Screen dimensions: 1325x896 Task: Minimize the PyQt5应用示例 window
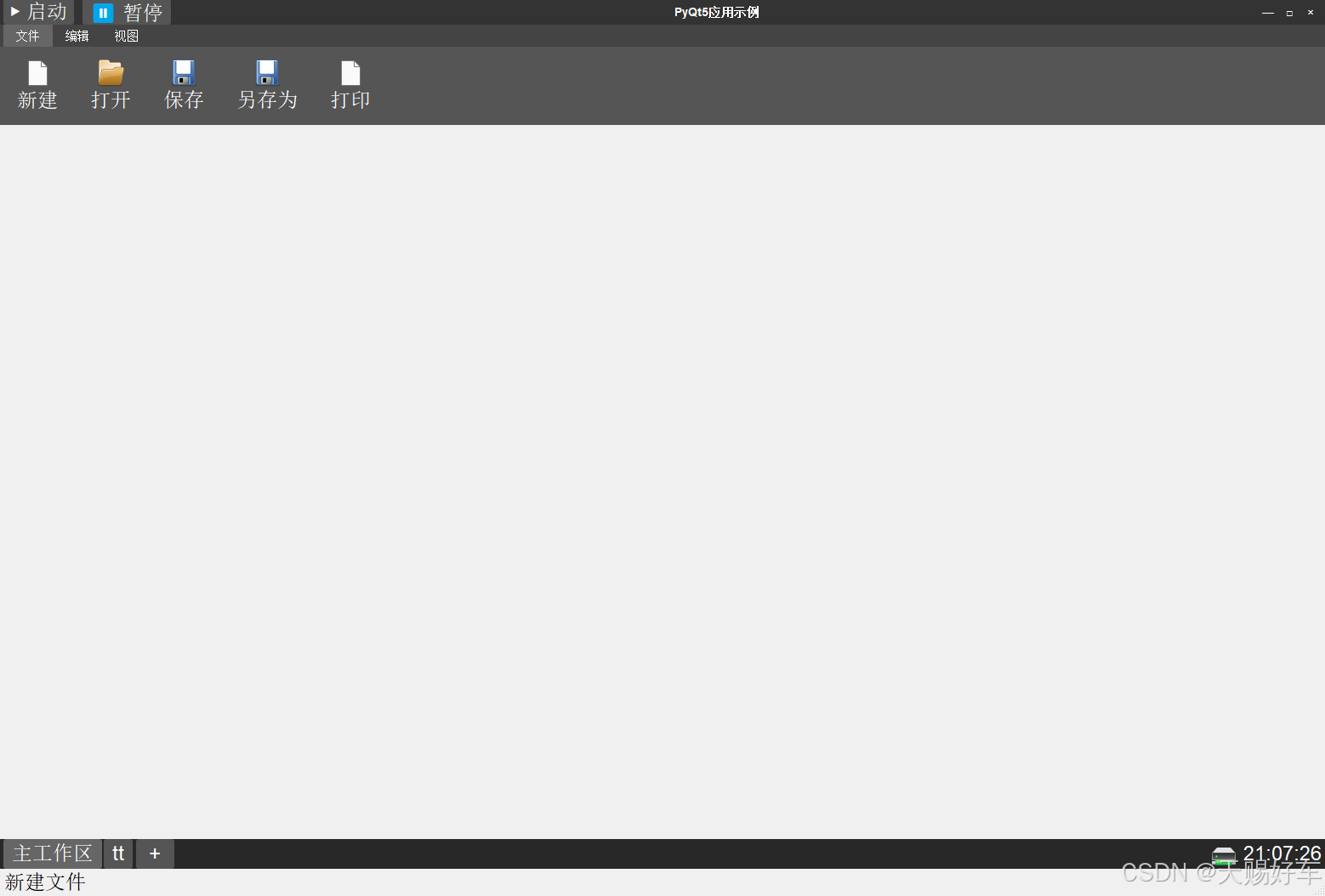tap(1268, 13)
